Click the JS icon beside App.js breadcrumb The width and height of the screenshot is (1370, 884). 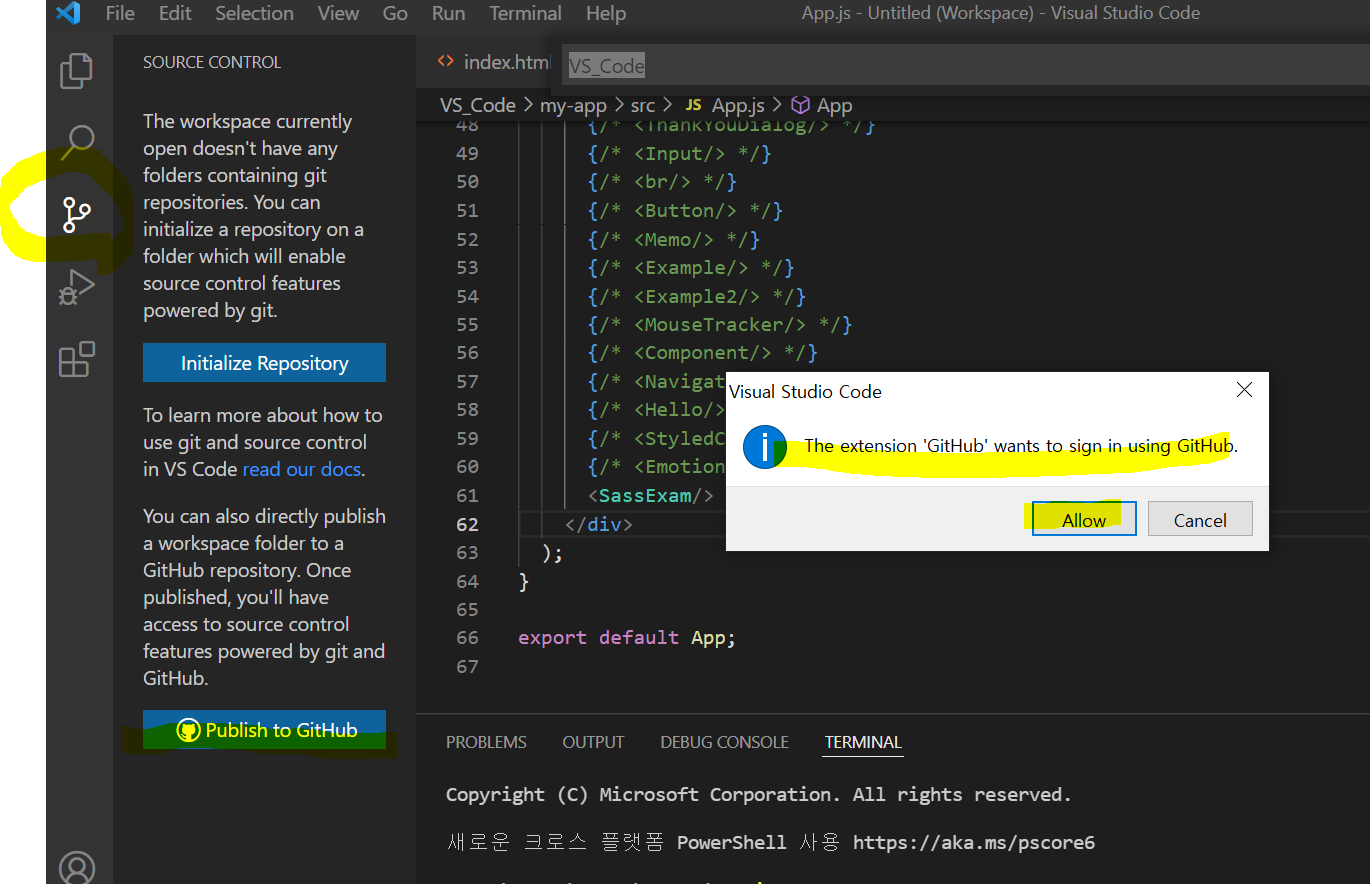tap(692, 104)
